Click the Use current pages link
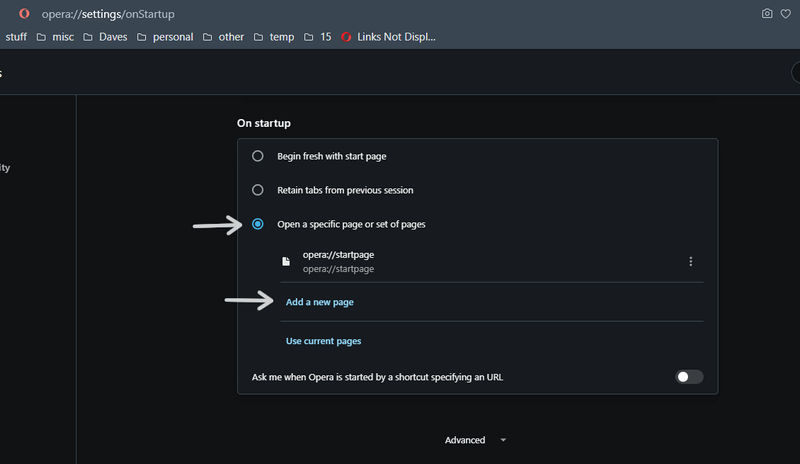This screenshot has height=464, width=800. click(323, 341)
